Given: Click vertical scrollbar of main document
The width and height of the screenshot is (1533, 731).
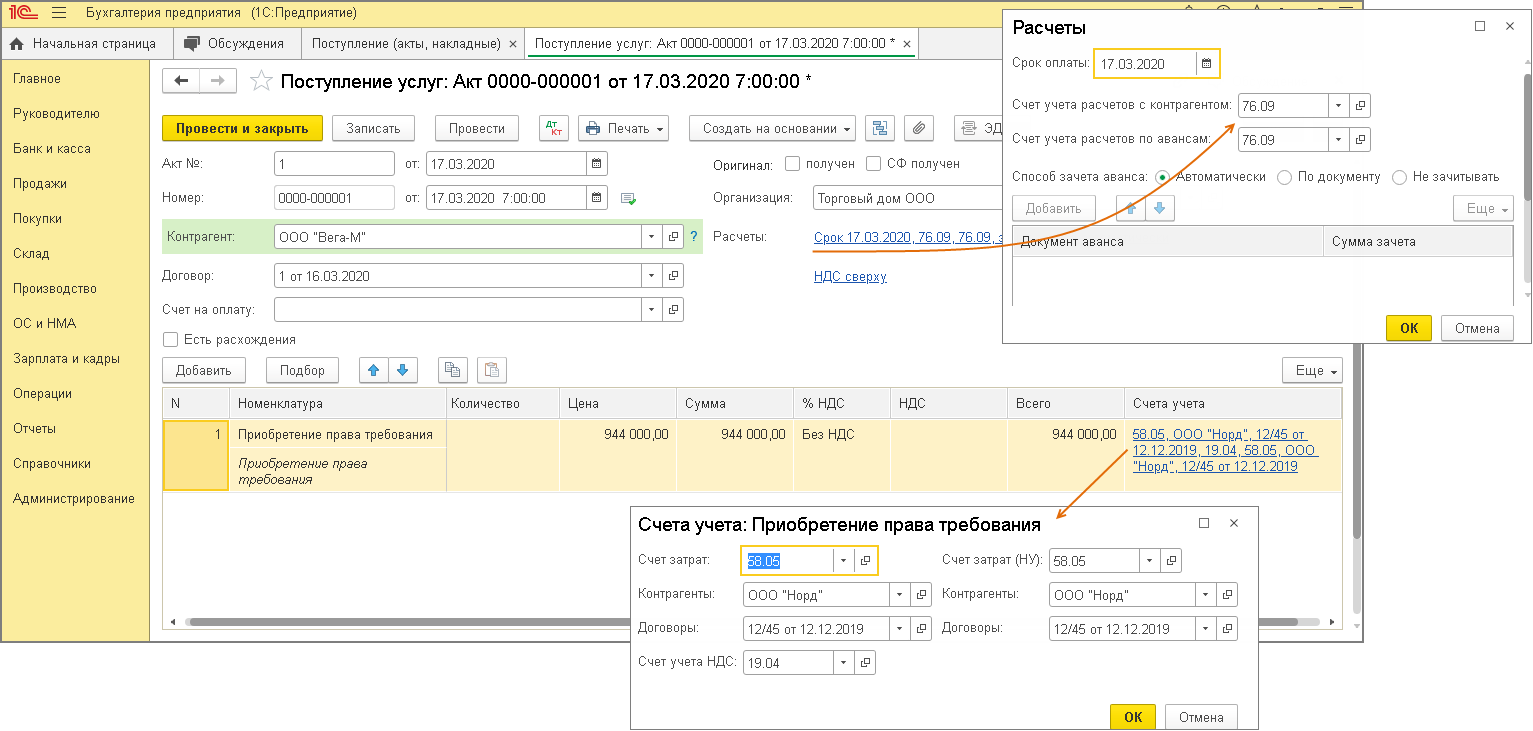Looking at the screenshot, I should [1355, 440].
